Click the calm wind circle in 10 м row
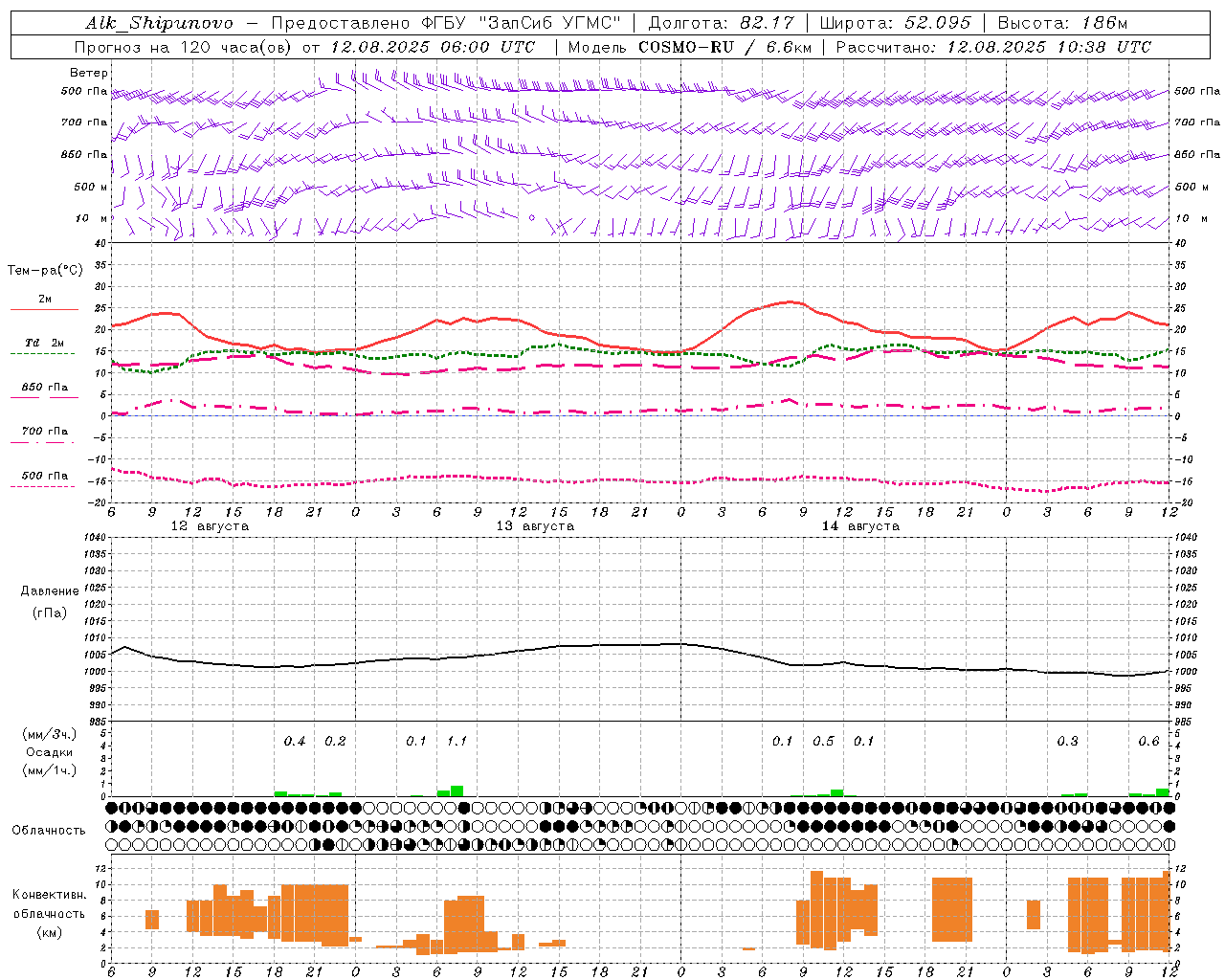1225x980 pixels. pos(532,218)
